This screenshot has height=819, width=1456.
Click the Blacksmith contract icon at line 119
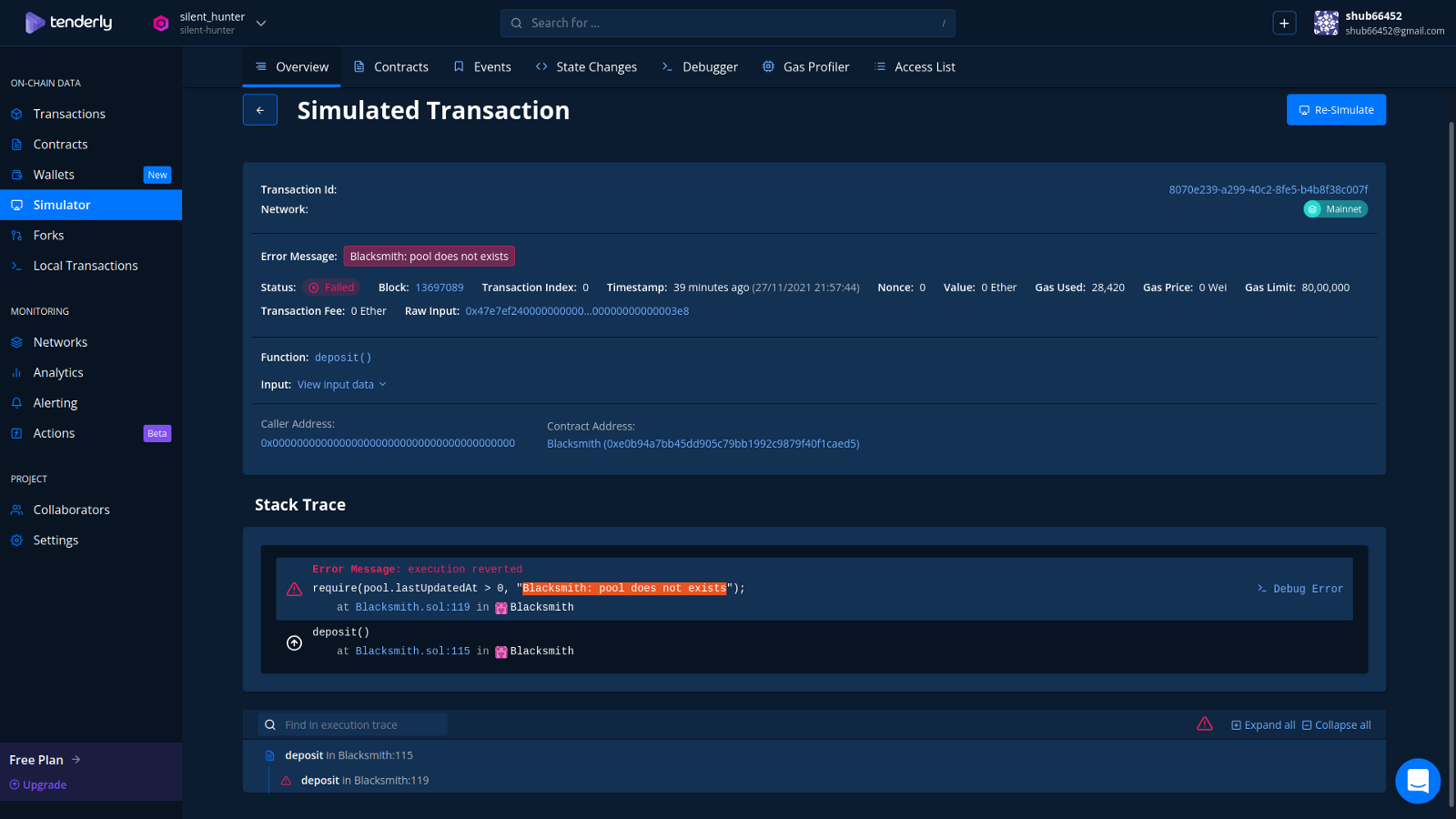(x=500, y=608)
